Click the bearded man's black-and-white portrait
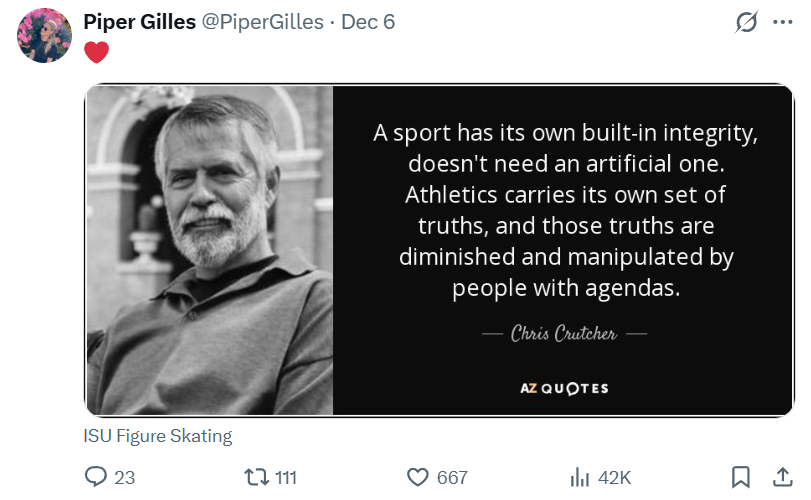Screen dimensions: 811x500 [x=209, y=250]
